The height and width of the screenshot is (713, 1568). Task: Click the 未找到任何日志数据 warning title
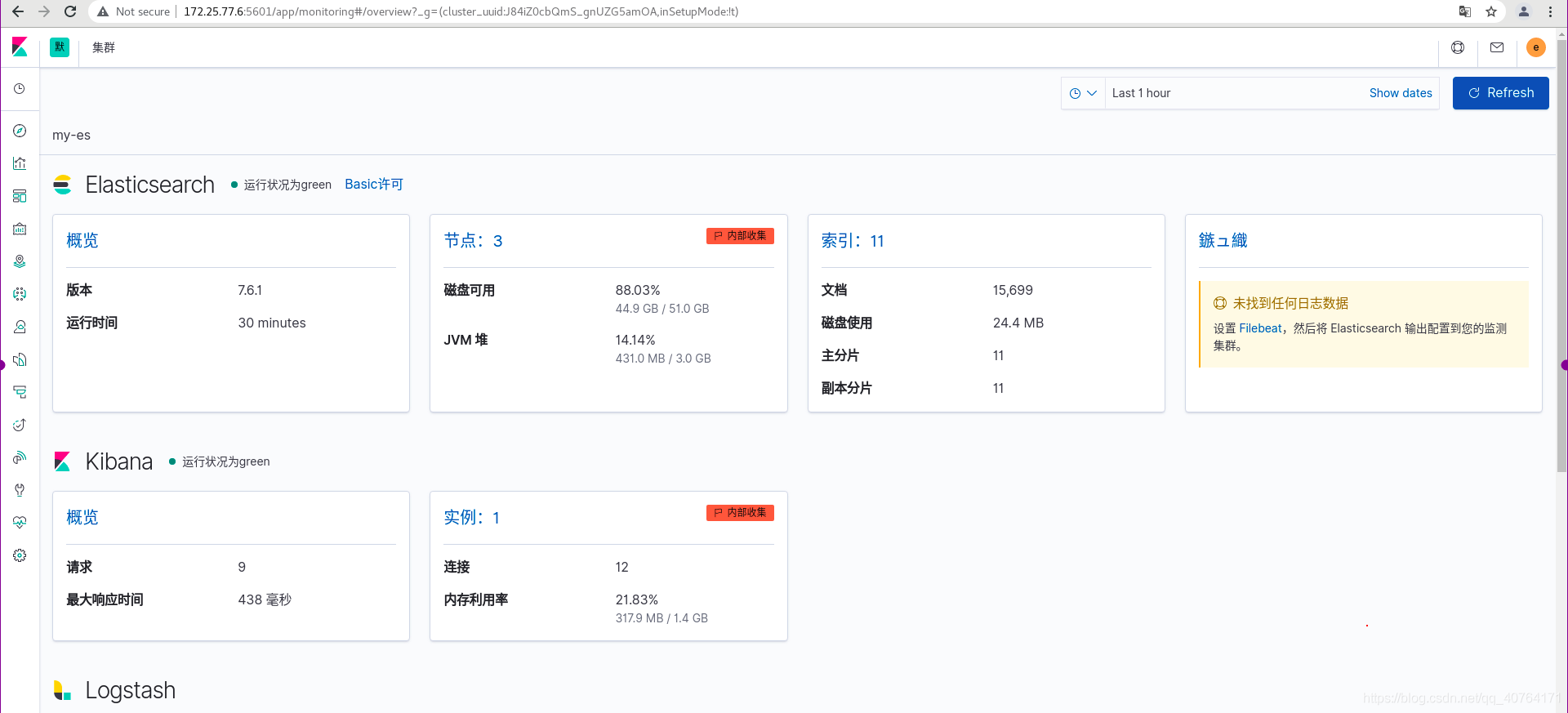pyautogui.click(x=1290, y=303)
